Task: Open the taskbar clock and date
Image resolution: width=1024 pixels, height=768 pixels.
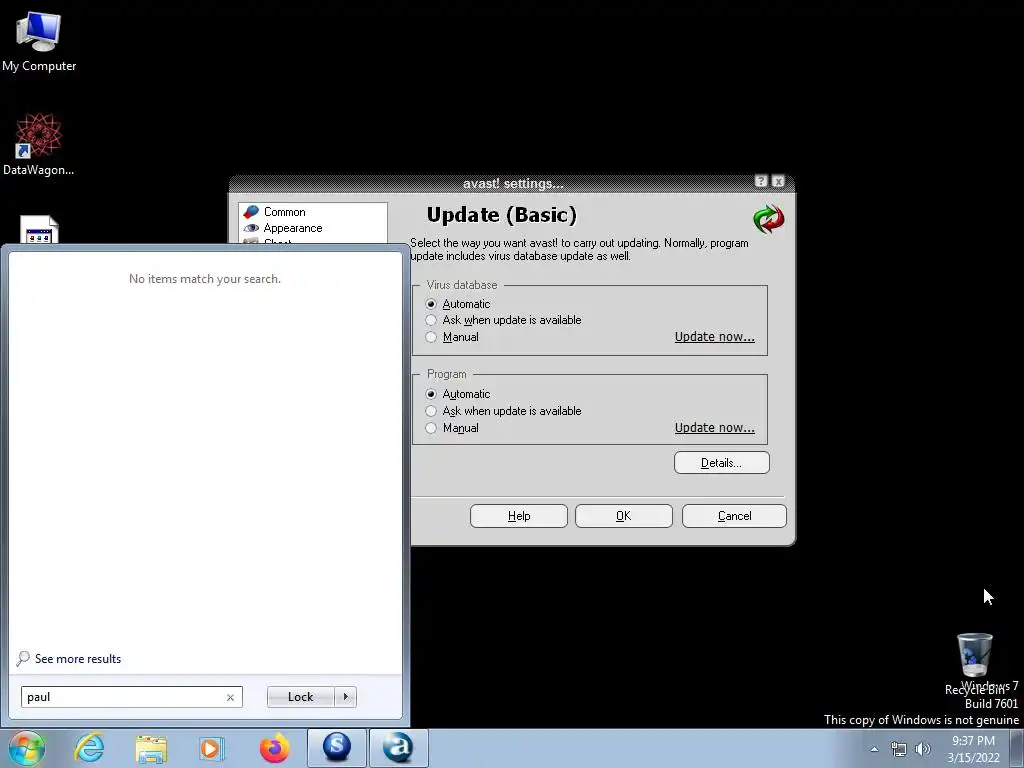Action: pos(973,749)
